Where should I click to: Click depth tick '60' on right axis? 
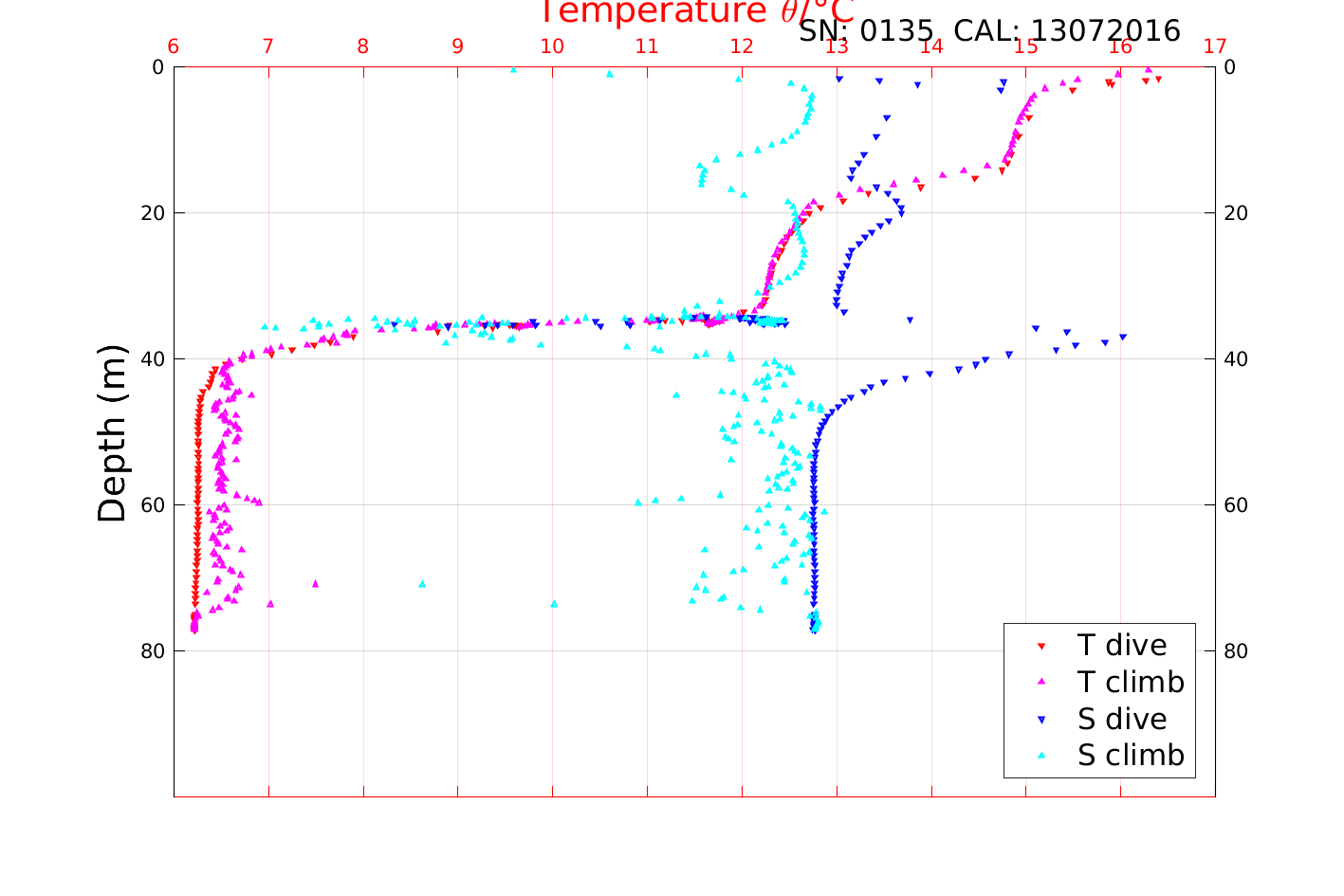click(x=1236, y=505)
